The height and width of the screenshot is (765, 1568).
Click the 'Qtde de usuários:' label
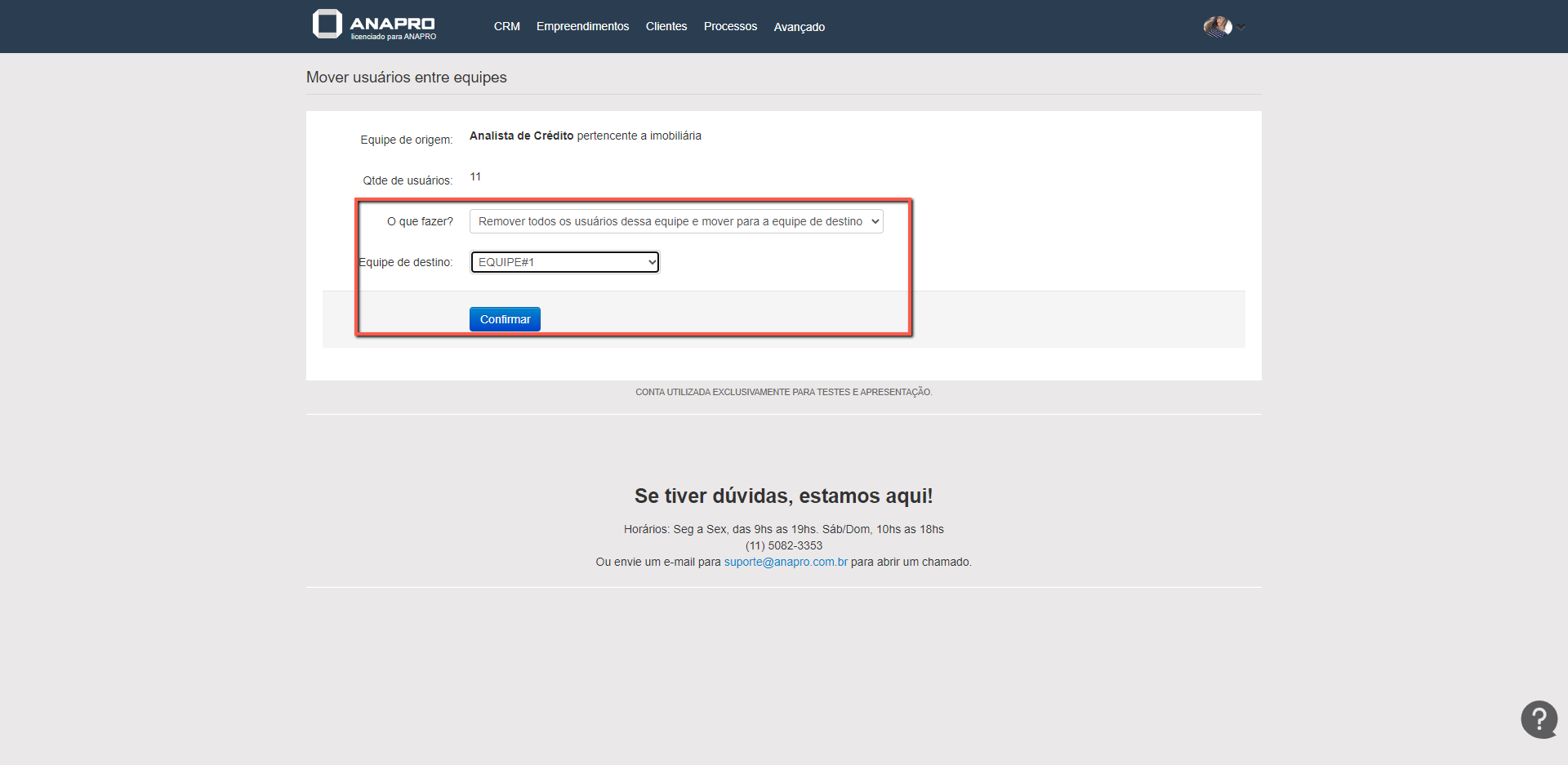[x=408, y=180]
